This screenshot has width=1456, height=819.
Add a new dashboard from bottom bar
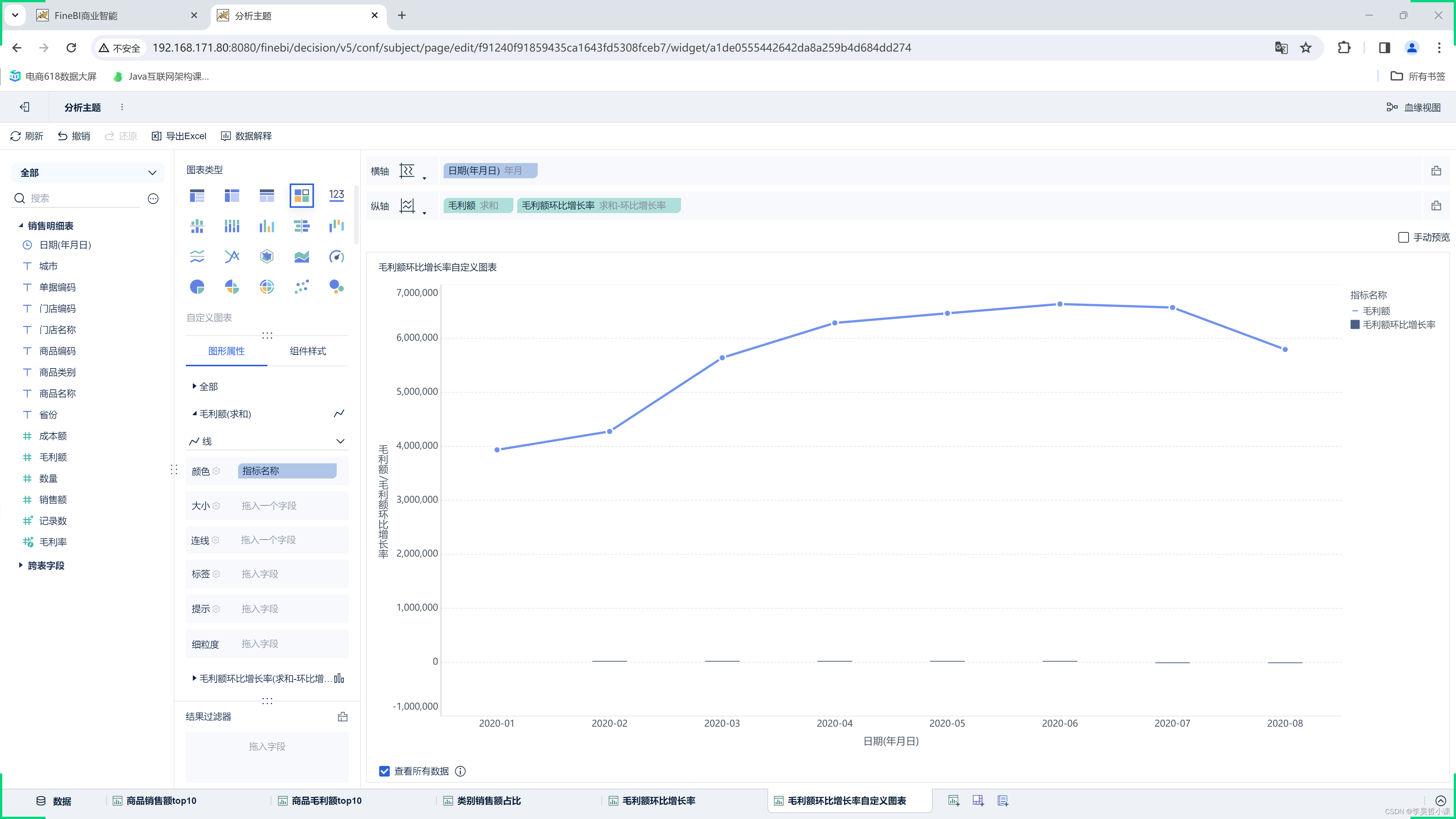click(x=978, y=800)
